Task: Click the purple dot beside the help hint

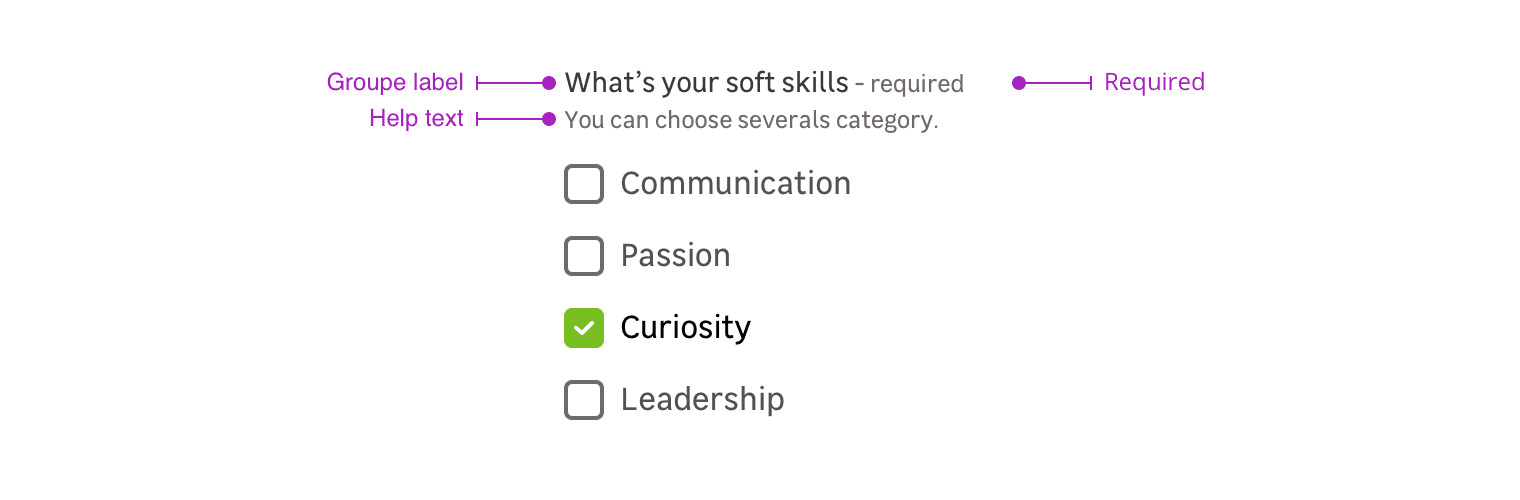Action: (x=549, y=119)
